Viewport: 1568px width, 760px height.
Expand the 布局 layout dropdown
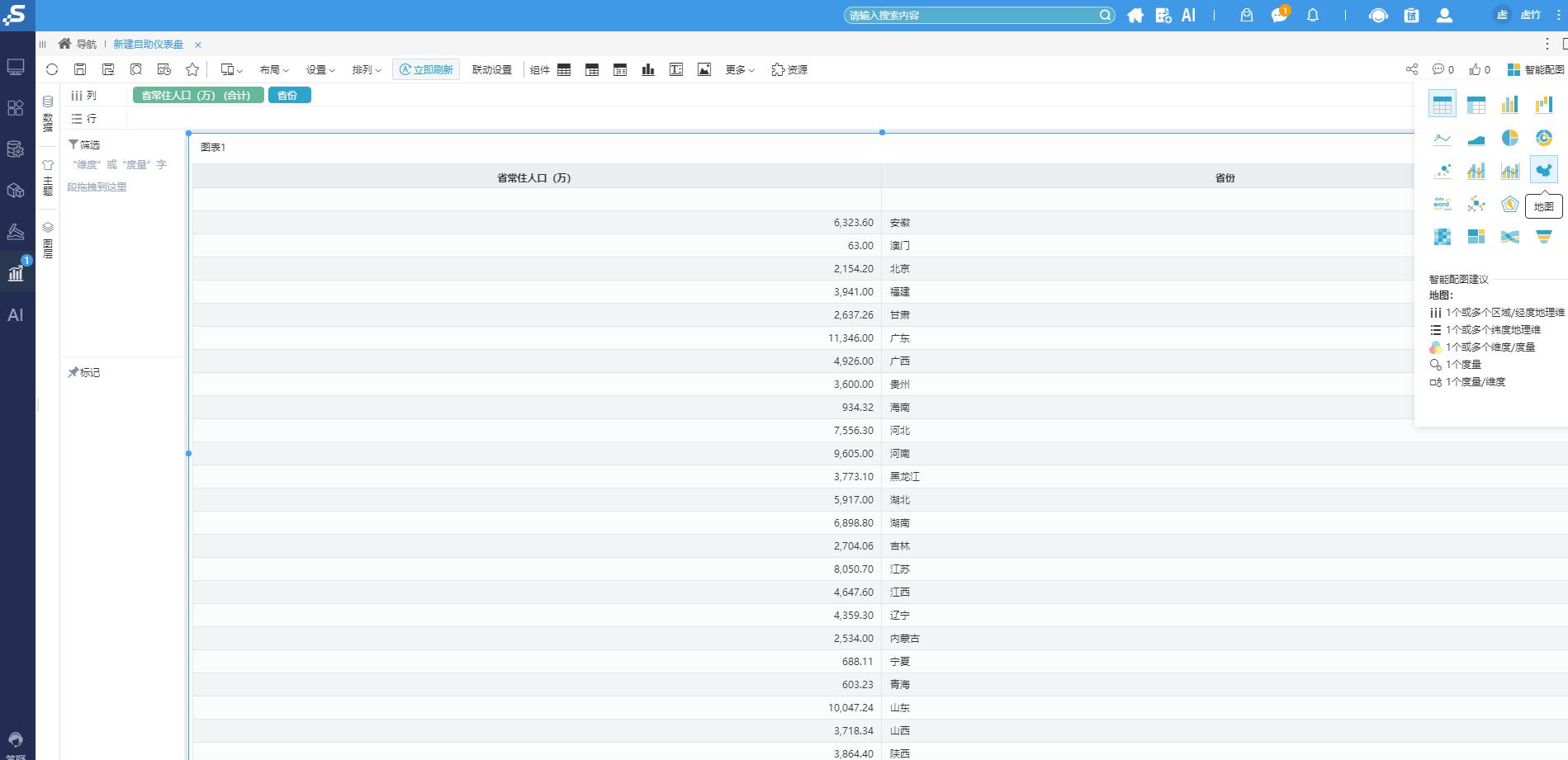(274, 70)
